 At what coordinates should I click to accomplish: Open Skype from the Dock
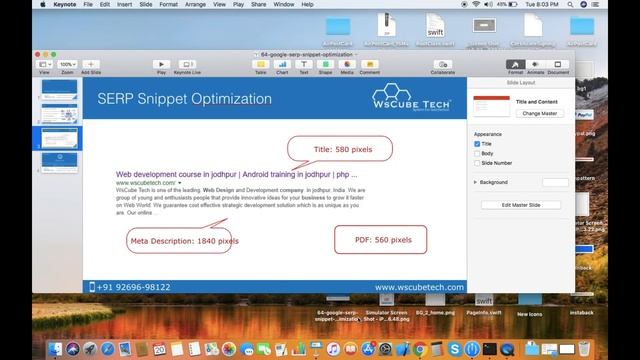(x=454, y=349)
